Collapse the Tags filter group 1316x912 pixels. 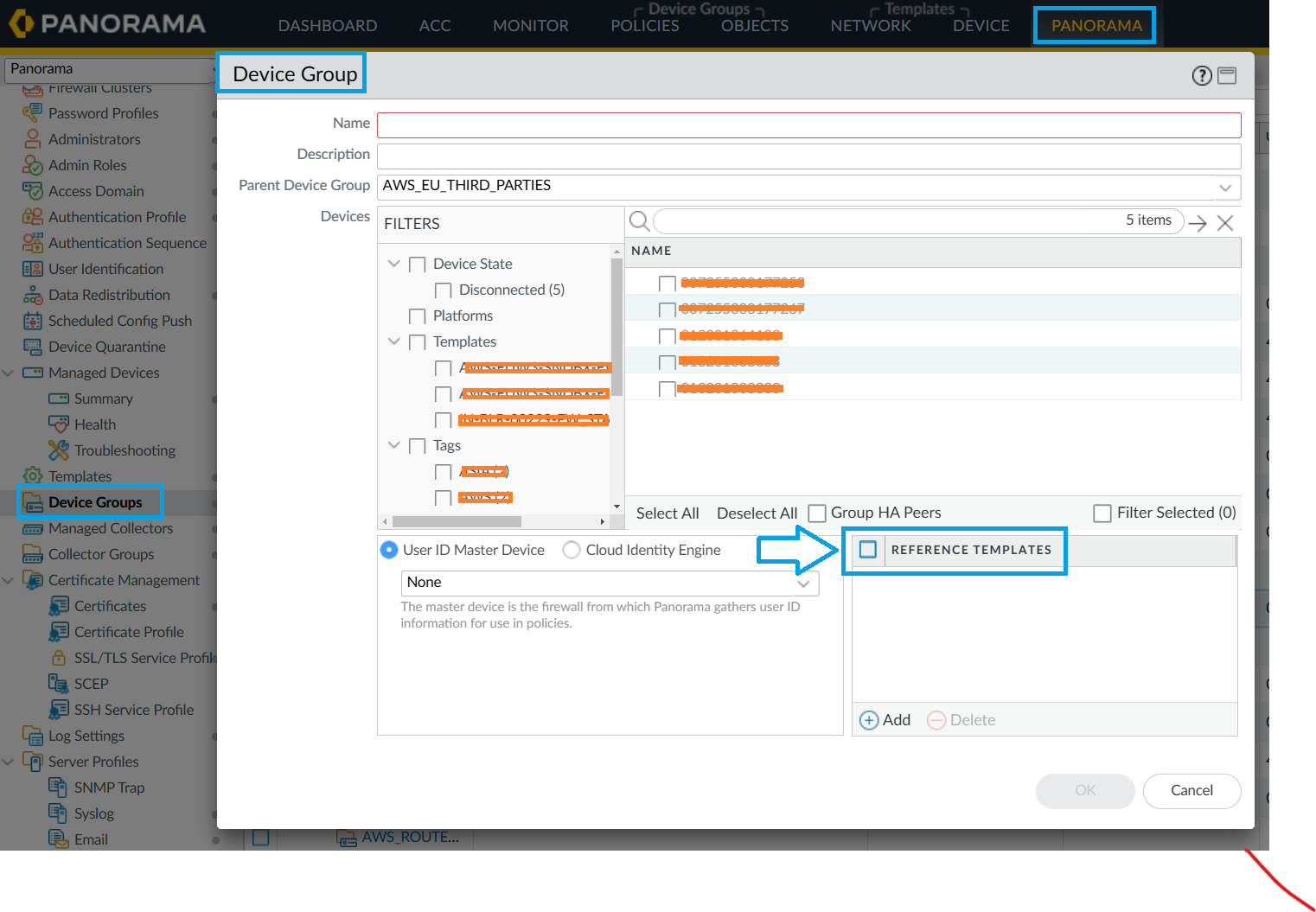(x=394, y=445)
